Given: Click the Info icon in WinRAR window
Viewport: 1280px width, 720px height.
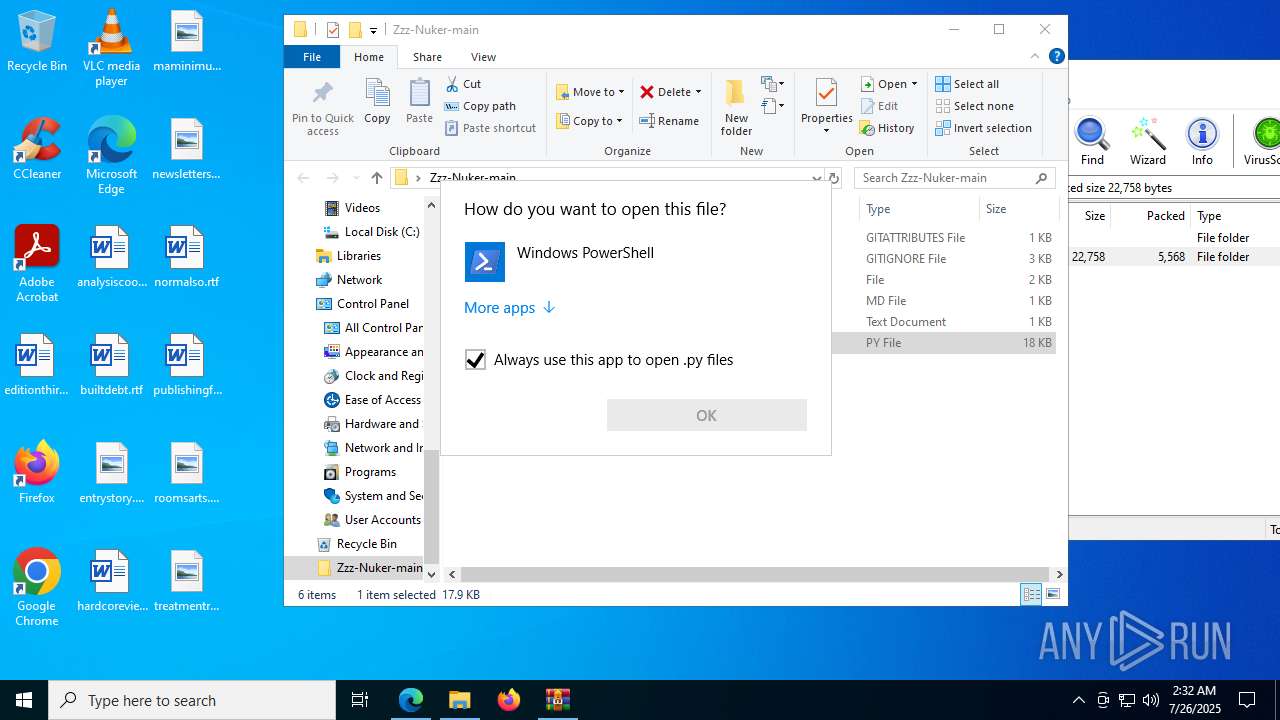Looking at the screenshot, I should (x=1202, y=141).
